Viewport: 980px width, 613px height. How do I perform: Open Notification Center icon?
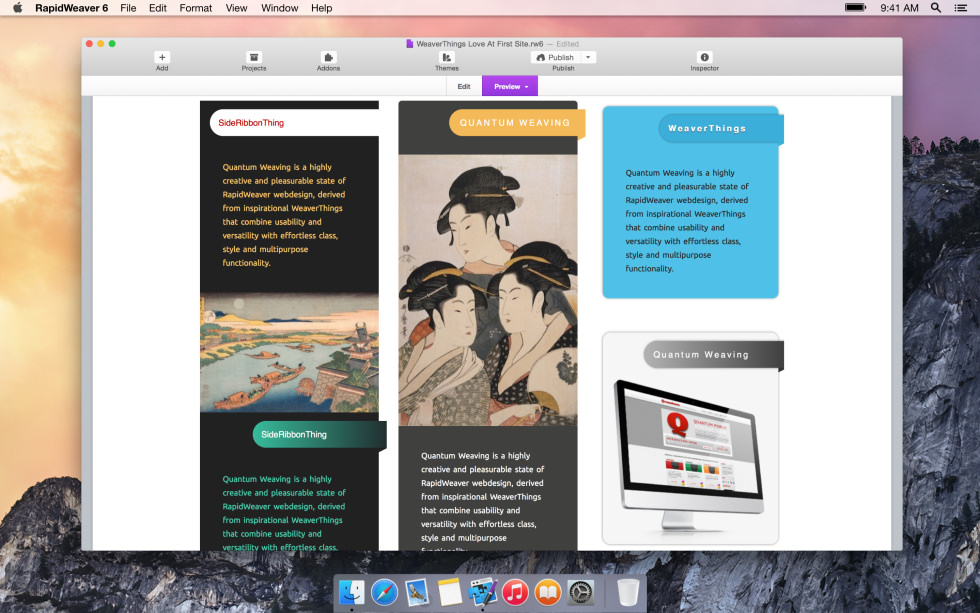pyautogui.click(x=961, y=8)
